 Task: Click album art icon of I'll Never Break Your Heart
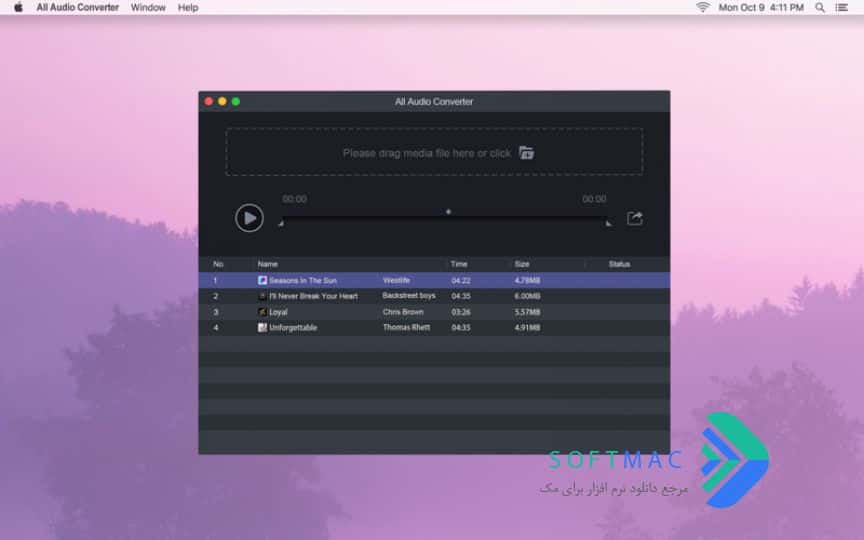click(x=262, y=296)
